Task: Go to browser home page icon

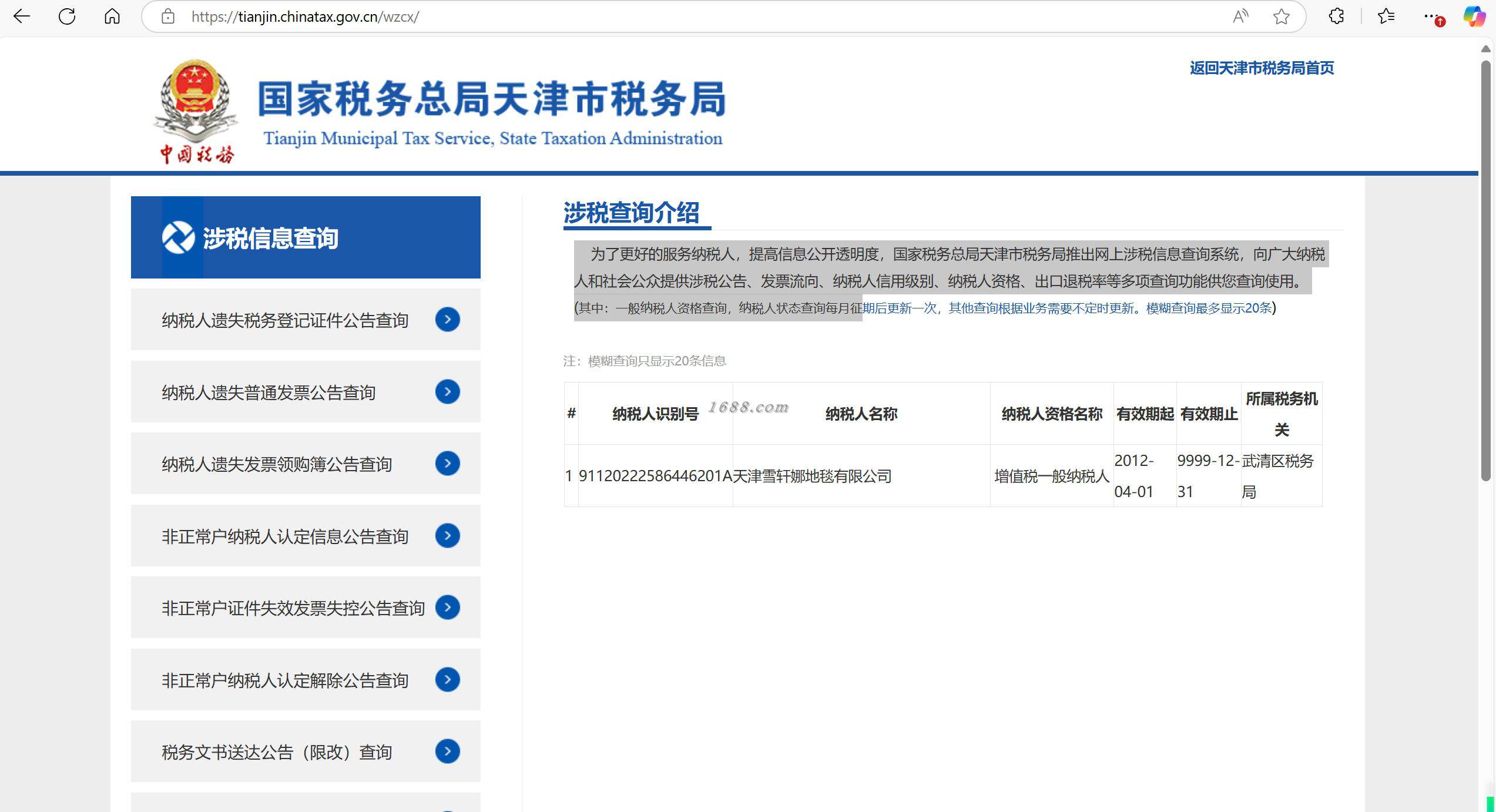Action: (112, 16)
